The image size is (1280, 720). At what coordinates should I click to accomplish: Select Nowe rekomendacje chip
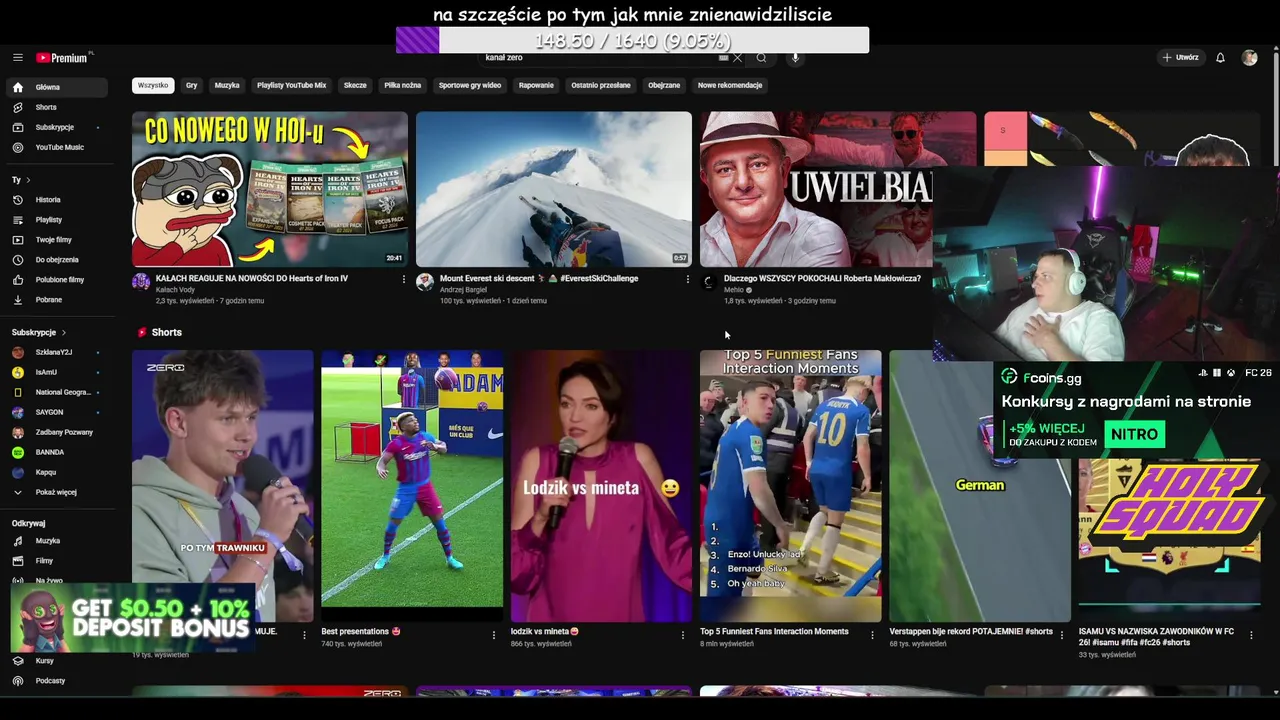[x=730, y=85]
